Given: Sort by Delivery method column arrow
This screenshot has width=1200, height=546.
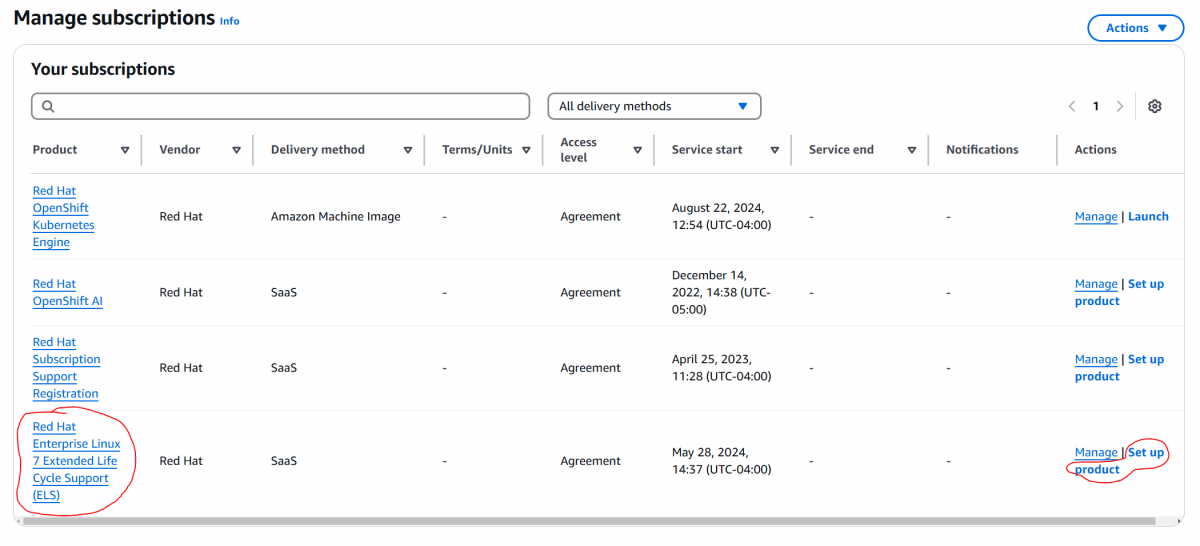Looking at the screenshot, I should tap(408, 150).
